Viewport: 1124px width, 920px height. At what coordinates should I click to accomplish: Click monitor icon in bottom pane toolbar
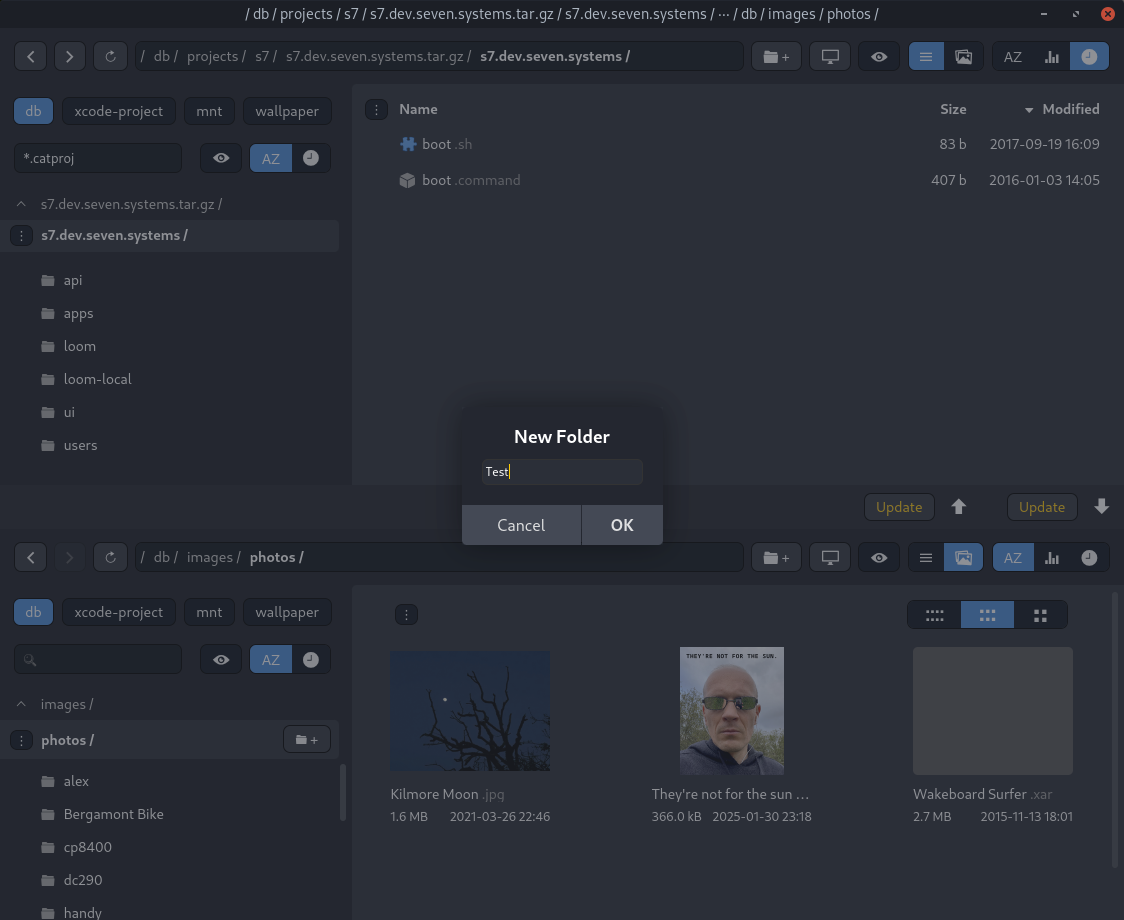tap(830, 557)
